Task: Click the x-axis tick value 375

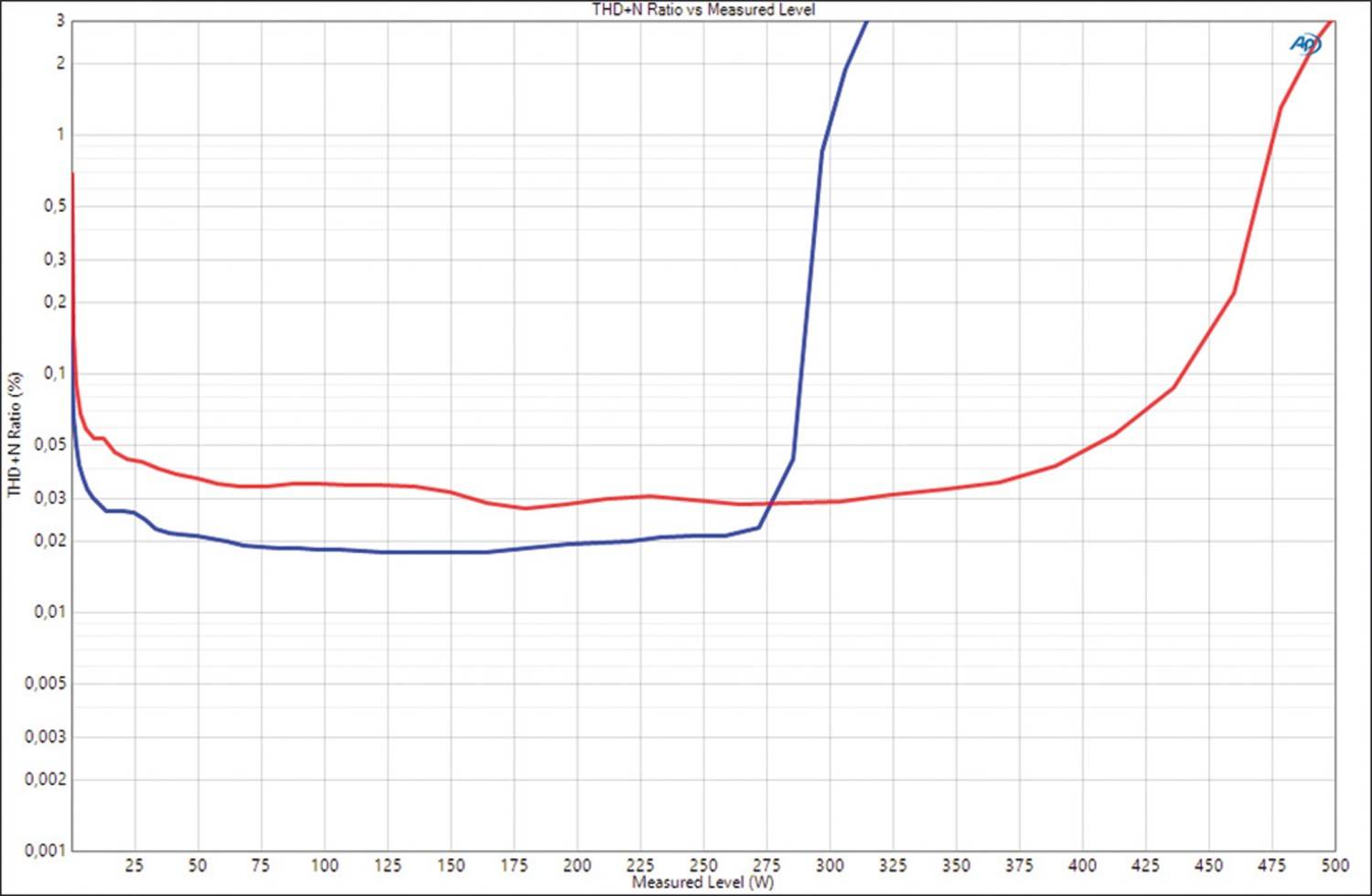Action: tap(1019, 865)
